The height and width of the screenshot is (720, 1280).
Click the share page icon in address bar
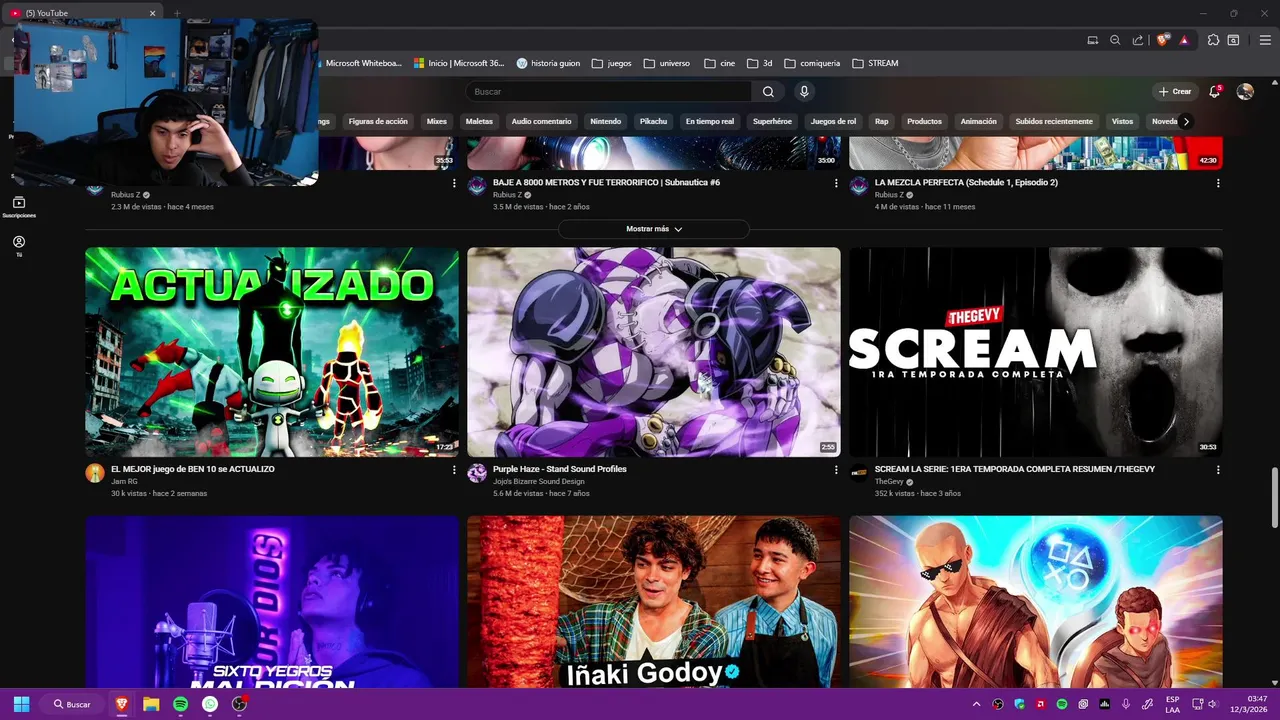point(1138,40)
